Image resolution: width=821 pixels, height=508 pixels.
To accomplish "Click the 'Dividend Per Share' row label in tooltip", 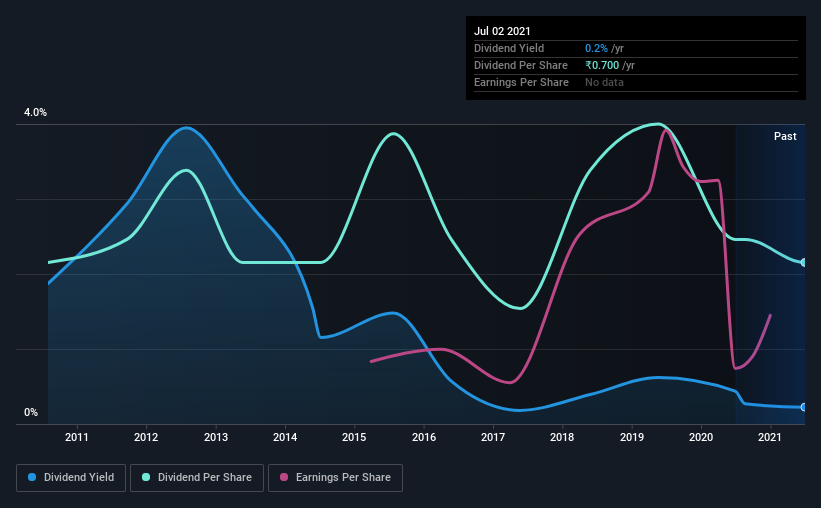I will (520, 65).
